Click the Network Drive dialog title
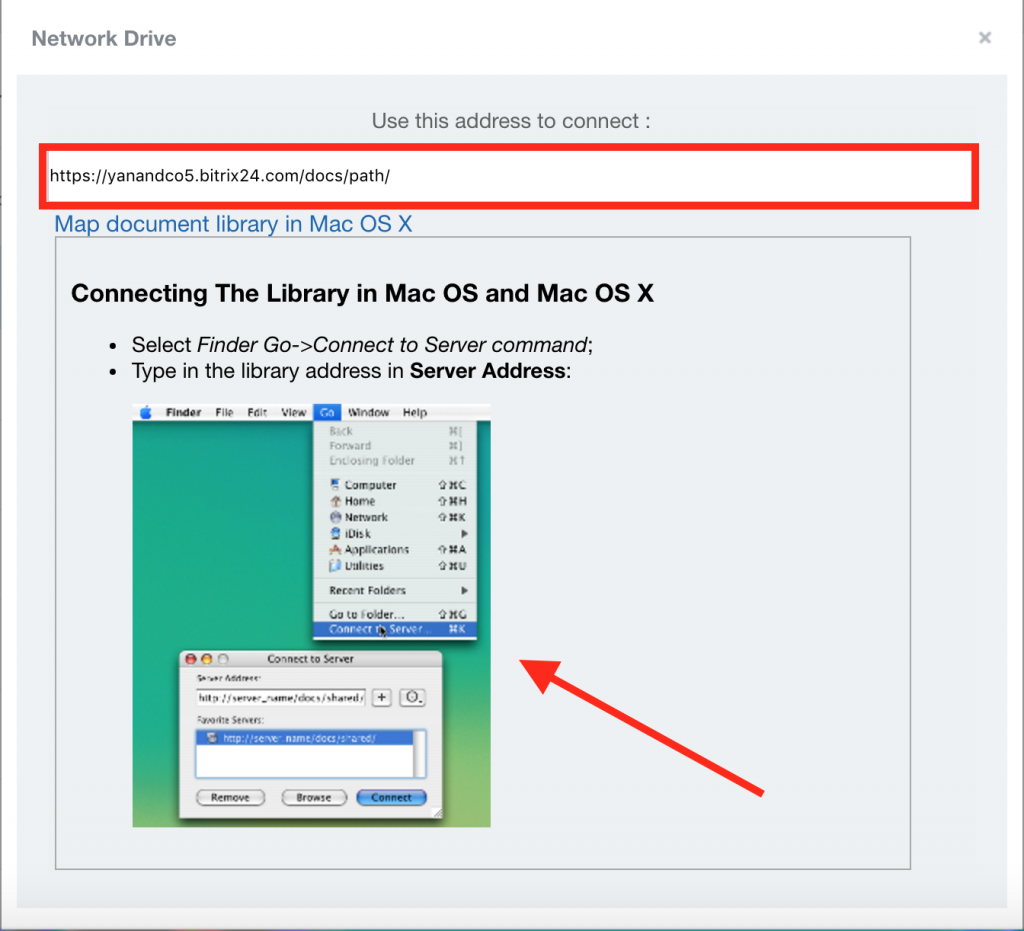Viewport: 1024px width, 931px height. click(104, 39)
